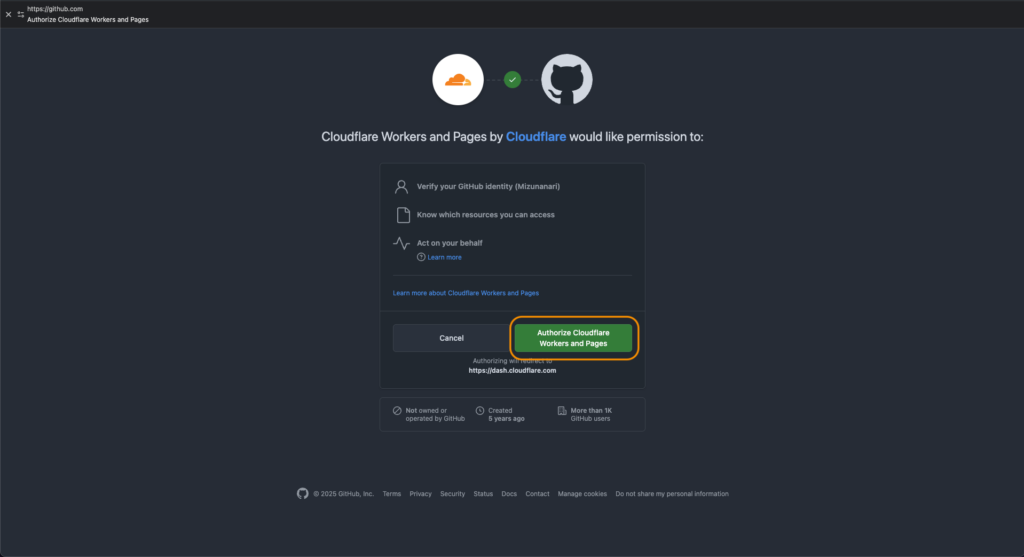The image size is (1024, 557).
Task: Click the question mark icon next to Learn more
Action: pyautogui.click(x=421, y=257)
